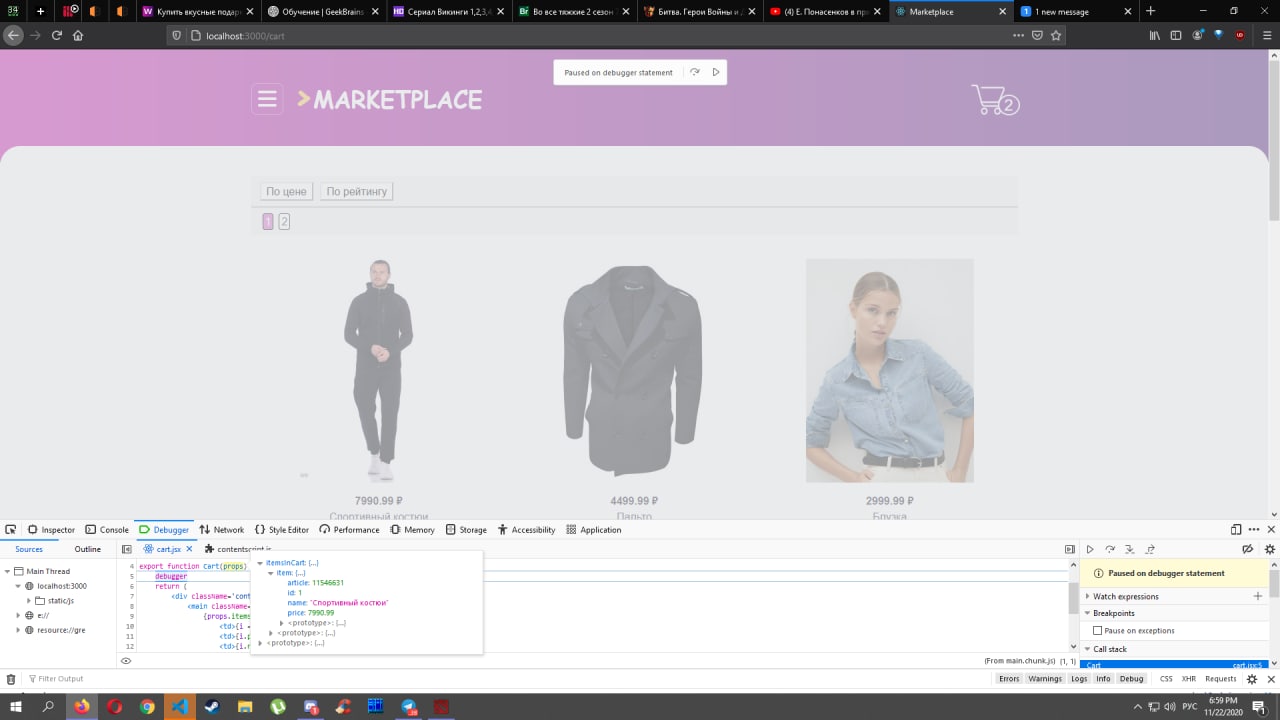Open the Firefox library icon
Viewport: 1280px width, 720px height.
[1155, 35]
